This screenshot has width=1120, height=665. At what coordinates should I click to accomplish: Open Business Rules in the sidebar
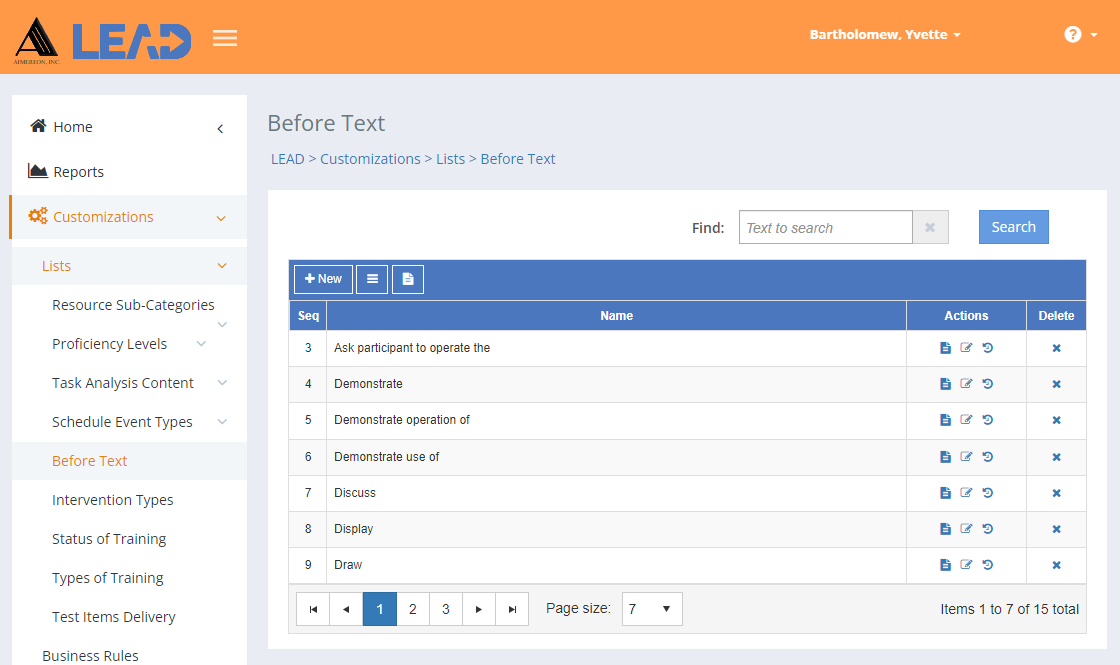point(91,656)
